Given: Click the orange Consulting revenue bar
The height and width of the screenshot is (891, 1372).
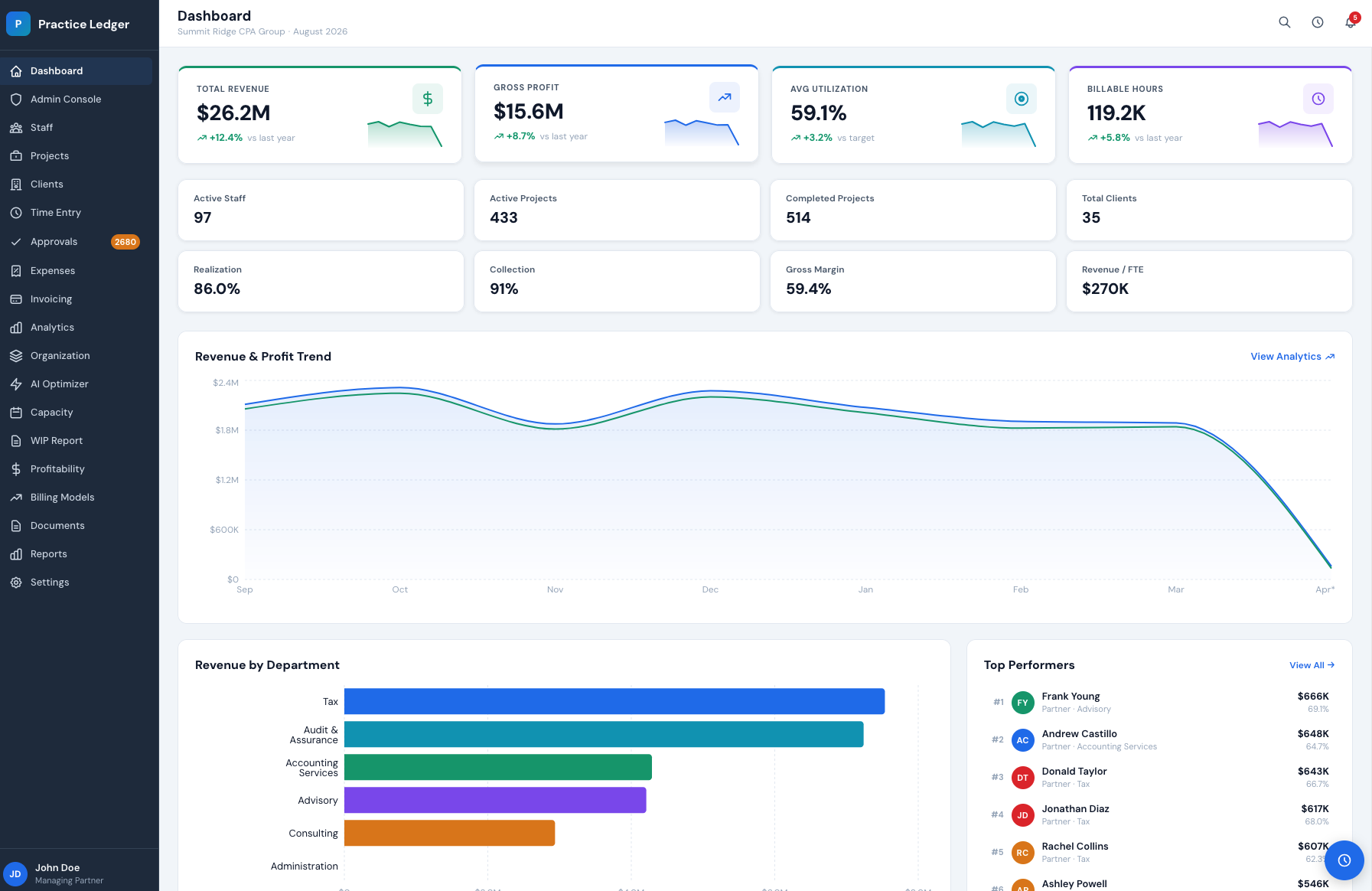Looking at the screenshot, I should pyautogui.click(x=449, y=833).
